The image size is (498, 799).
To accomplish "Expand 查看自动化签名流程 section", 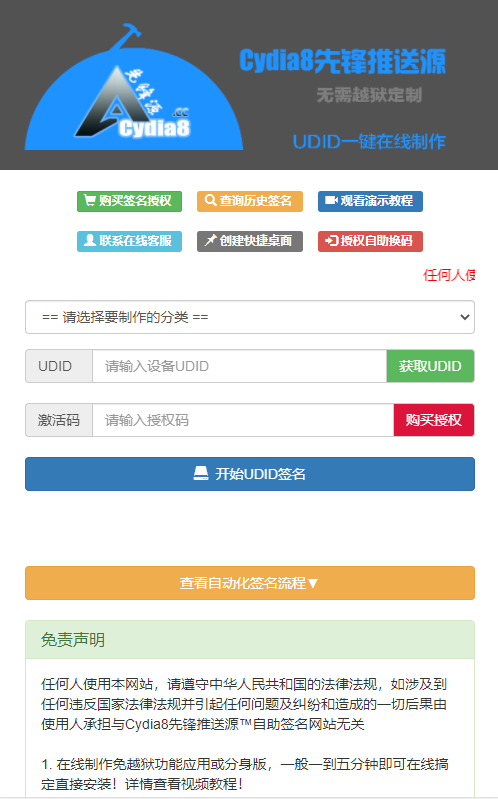I will tap(250, 583).
